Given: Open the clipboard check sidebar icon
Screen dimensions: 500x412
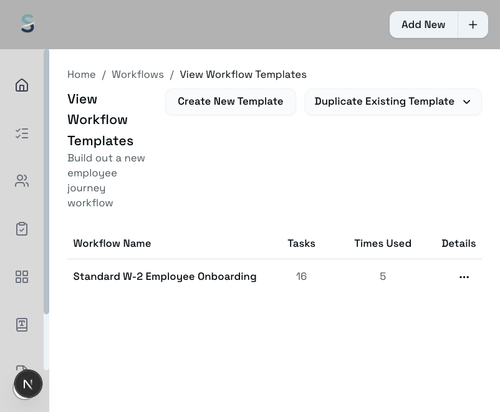Looking at the screenshot, I should click(22, 229).
